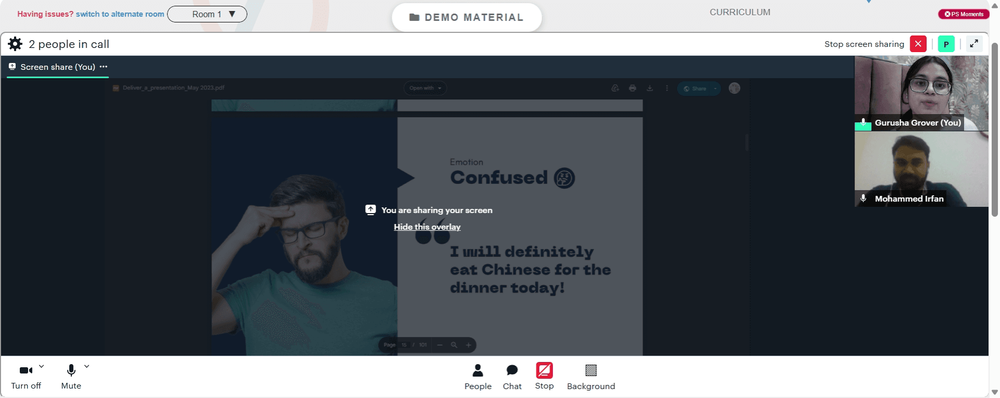Zoom out with minus icon in PDF page bar
The image size is (1000, 398).
[439, 345]
